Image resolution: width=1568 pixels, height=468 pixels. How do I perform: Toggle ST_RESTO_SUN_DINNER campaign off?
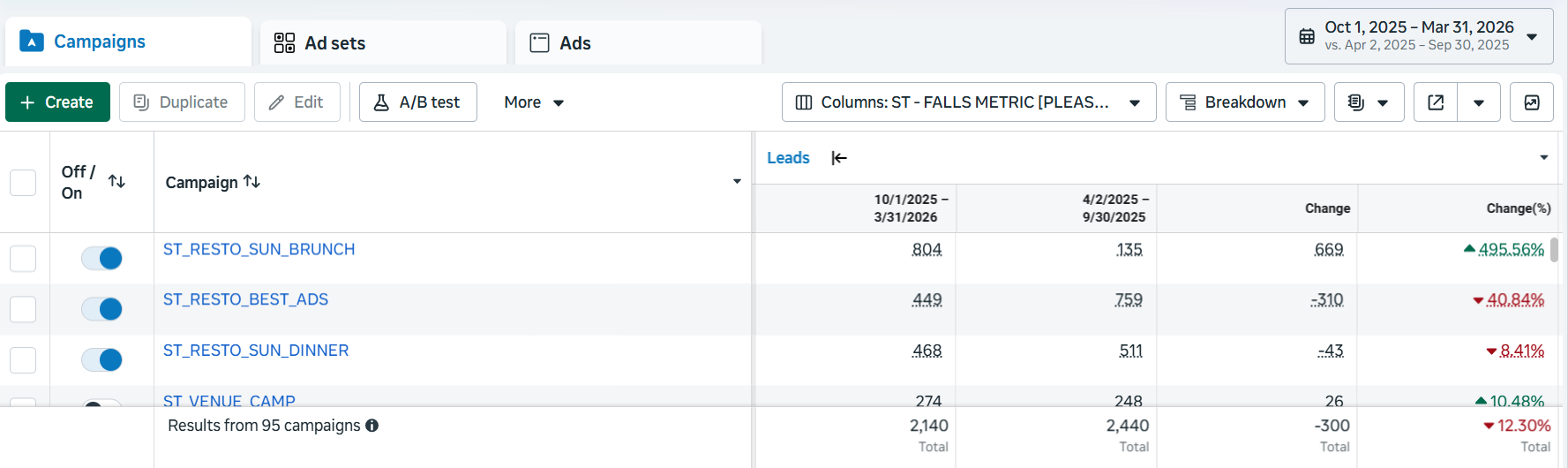pyautogui.click(x=101, y=359)
